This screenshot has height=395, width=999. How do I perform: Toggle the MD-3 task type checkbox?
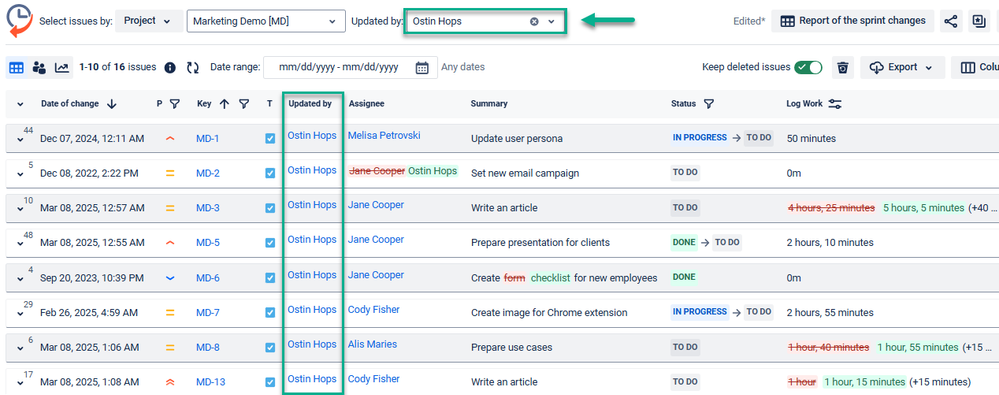270,208
